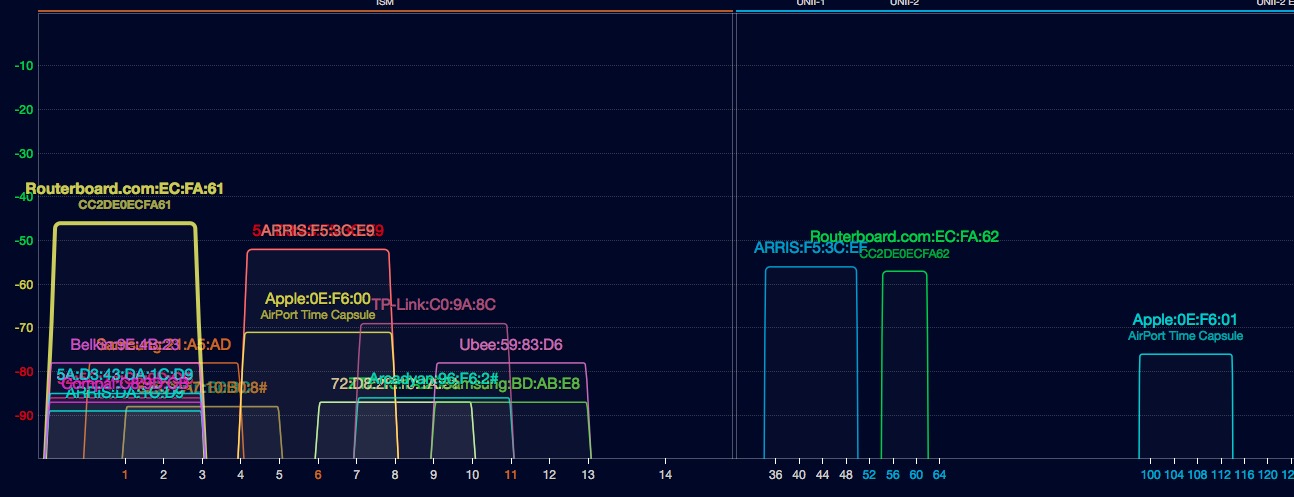Screen dimensions: 1294x497
Task: Select the Routerboard.com:EC:FA:61 network label
Action: click(125, 188)
